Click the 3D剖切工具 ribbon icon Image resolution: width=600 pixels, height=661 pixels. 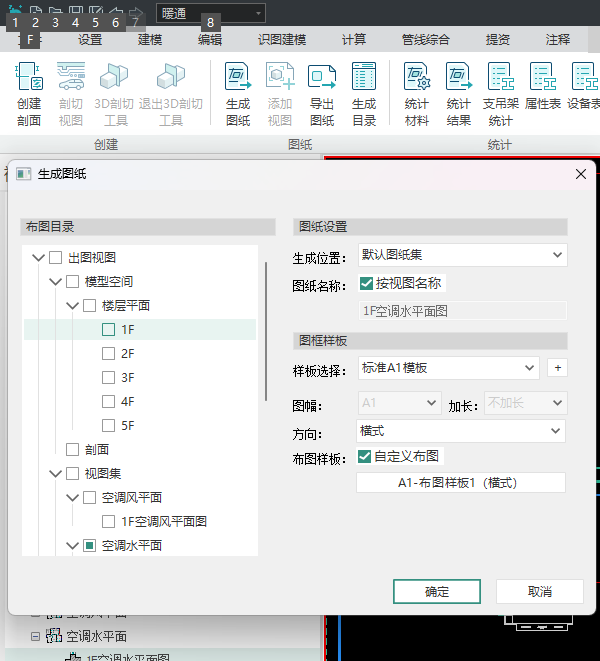click(114, 76)
